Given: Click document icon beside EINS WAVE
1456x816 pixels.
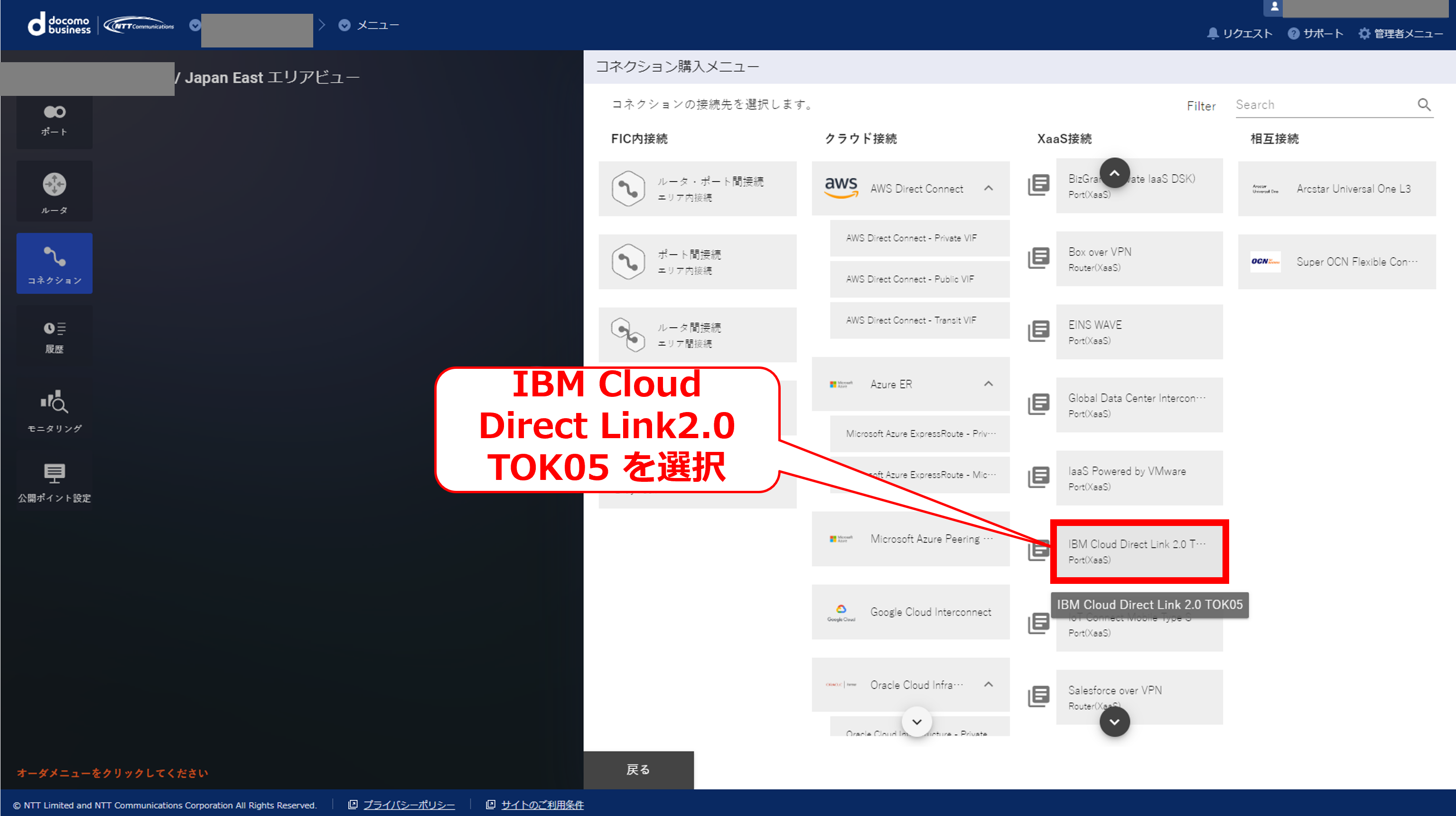Looking at the screenshot, I should click(1038, 331).
